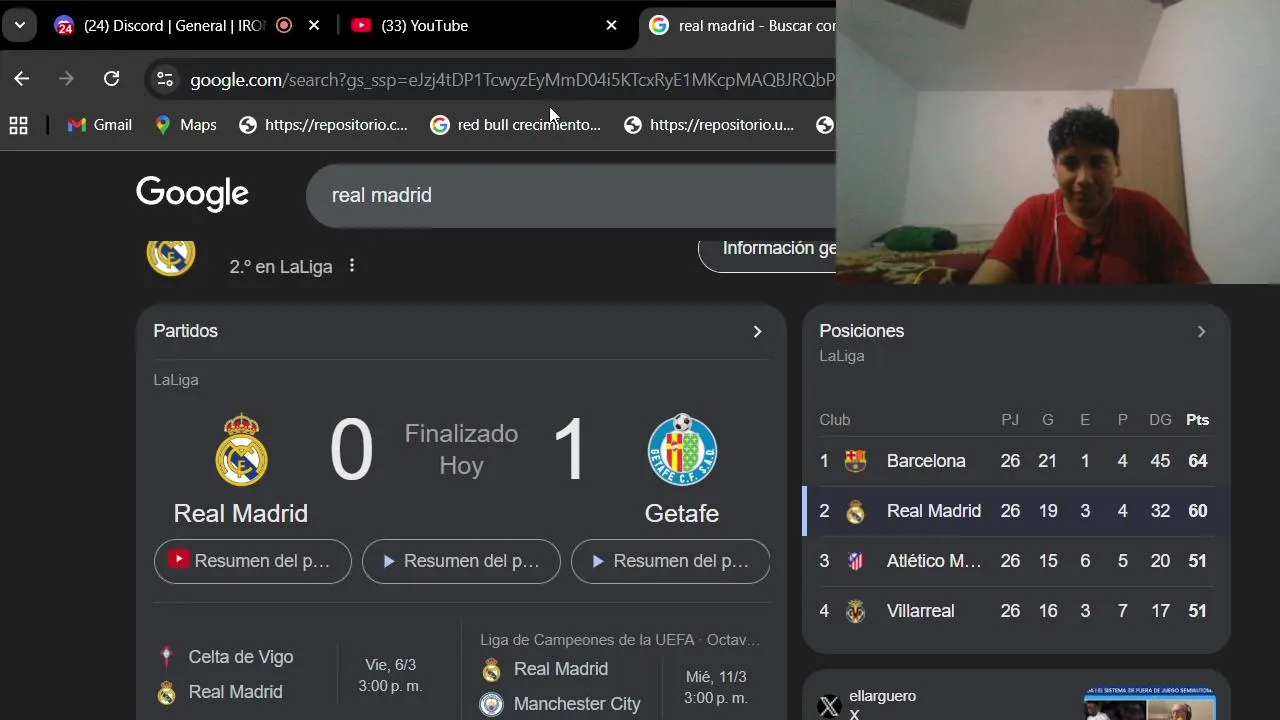The width and height of the screenshot is (1280, 720).
Task: Expand the Posiciones section arrow
Action: tap(1201, 331)
